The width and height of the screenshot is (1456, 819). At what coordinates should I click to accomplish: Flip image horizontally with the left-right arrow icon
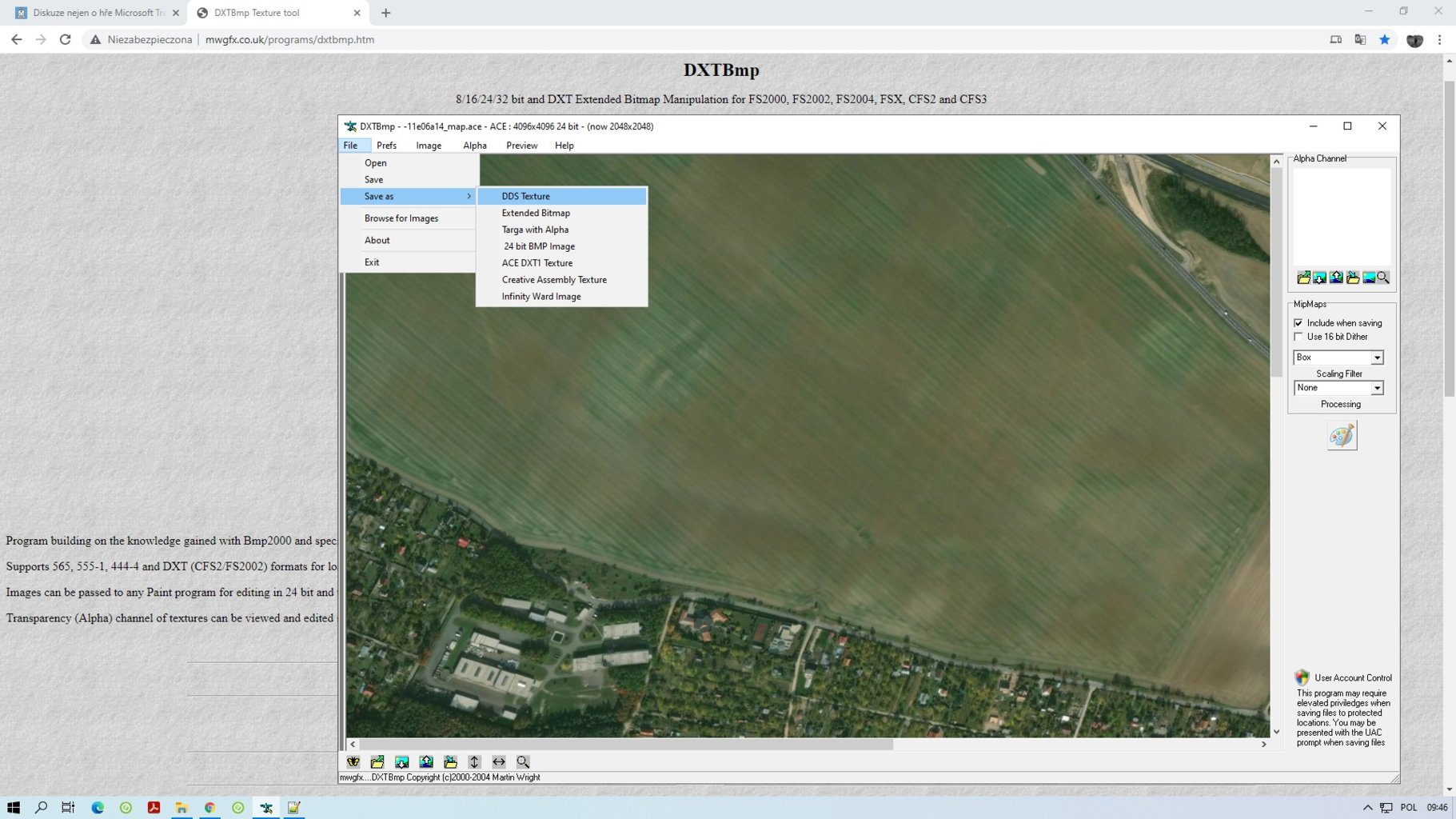click(499, 761)
